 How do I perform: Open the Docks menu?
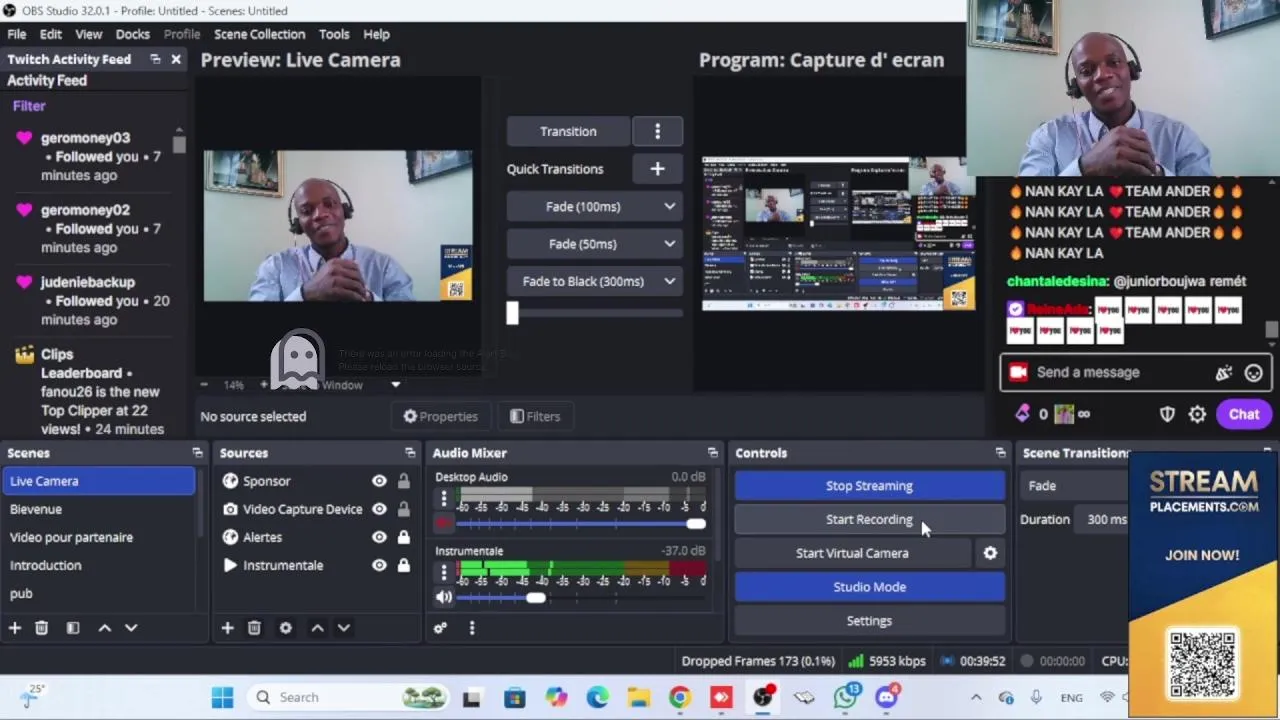point(132,34)
